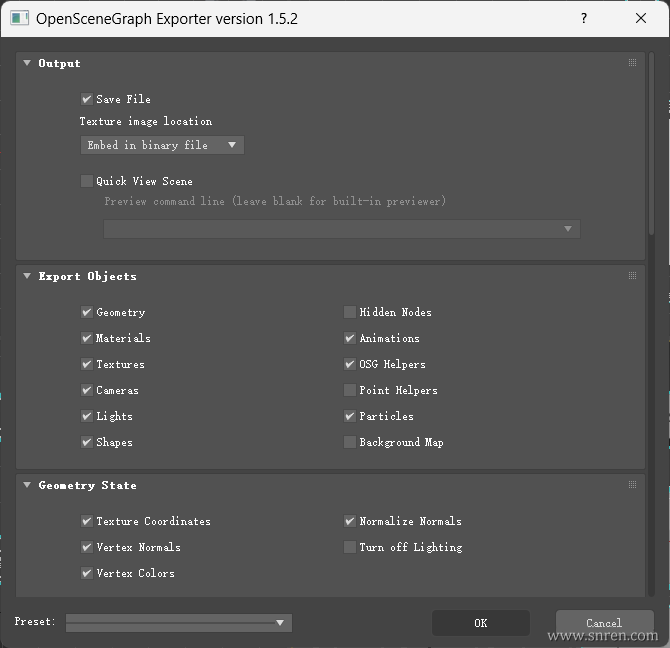670x648 pixels.
Task: Collapse the Geometry State rollout
Action: coord(27,485)
